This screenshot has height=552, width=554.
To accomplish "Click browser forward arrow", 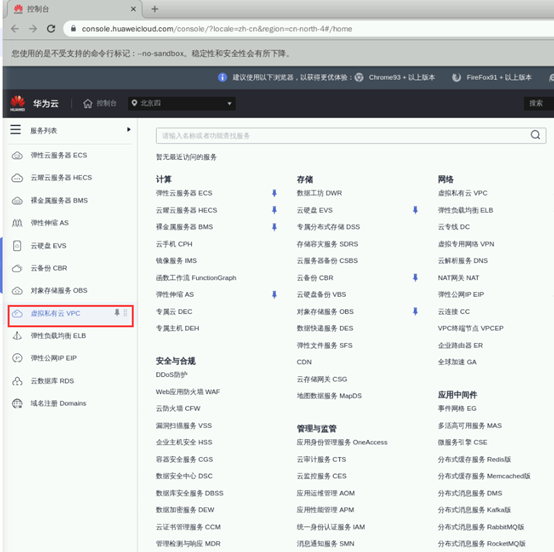I will 33,29.
